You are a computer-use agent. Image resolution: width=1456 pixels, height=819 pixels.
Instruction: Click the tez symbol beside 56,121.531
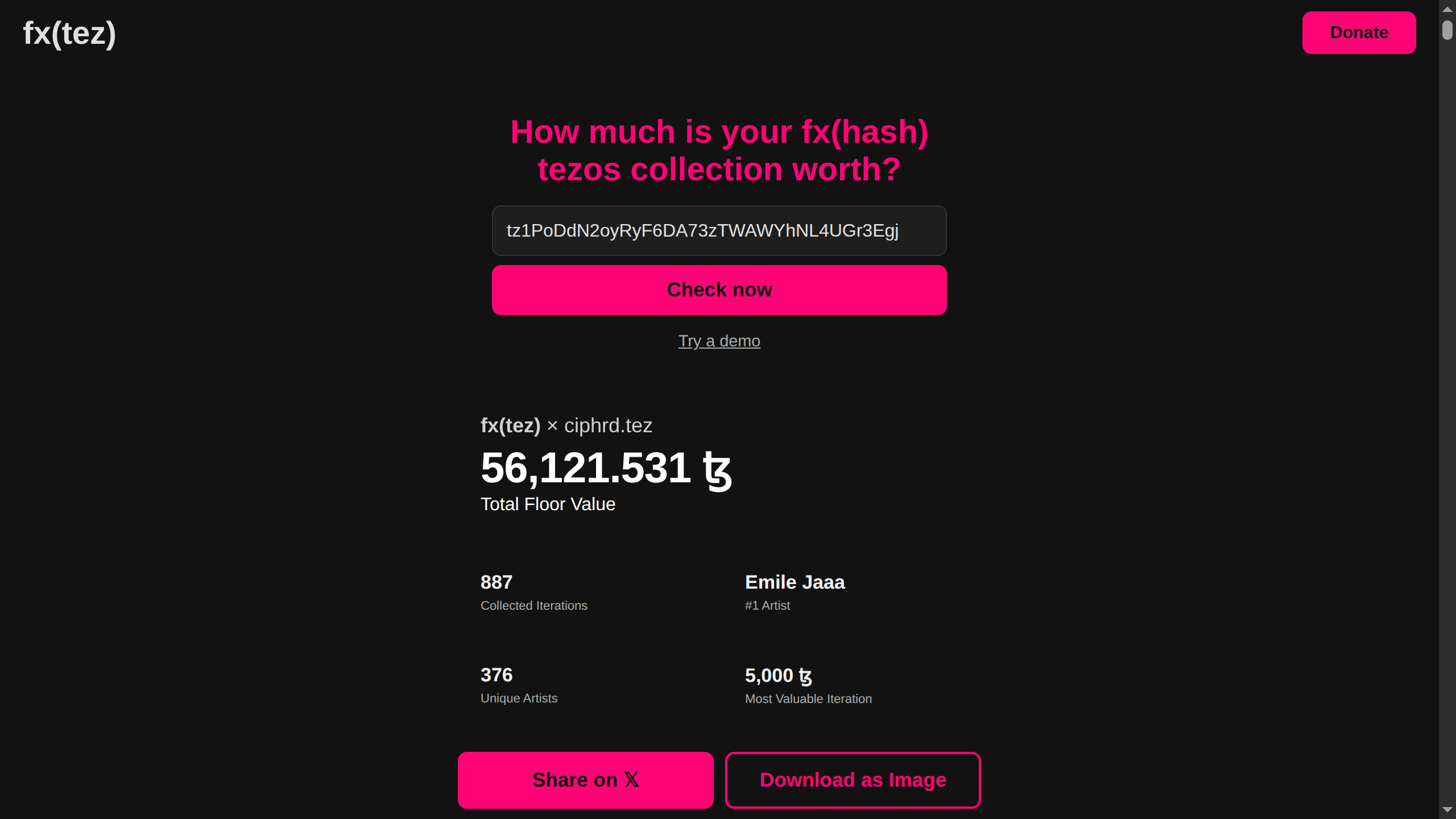pos(717,470)
